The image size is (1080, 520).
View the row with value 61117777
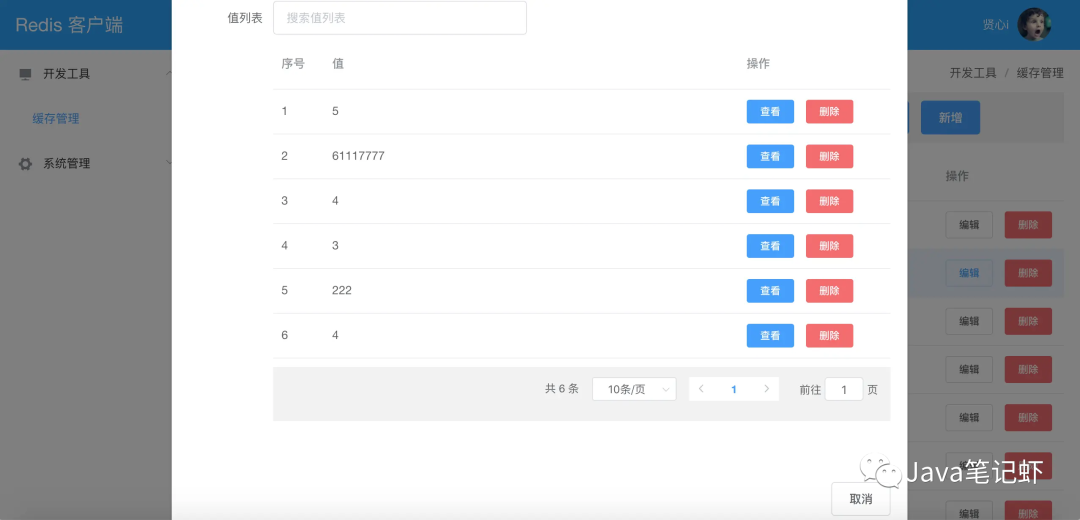pos(770,156)
